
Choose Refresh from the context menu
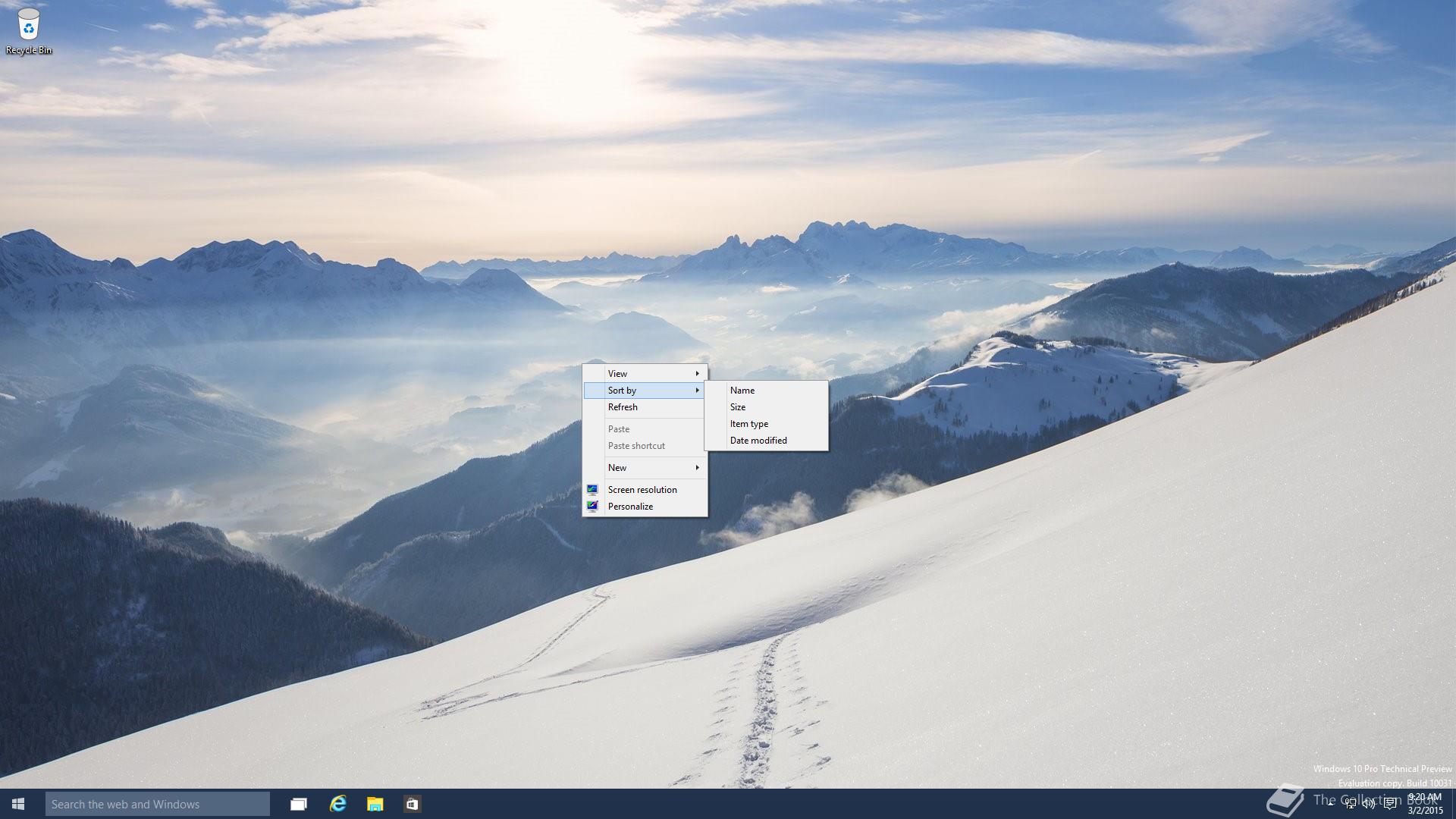(623, 406)
